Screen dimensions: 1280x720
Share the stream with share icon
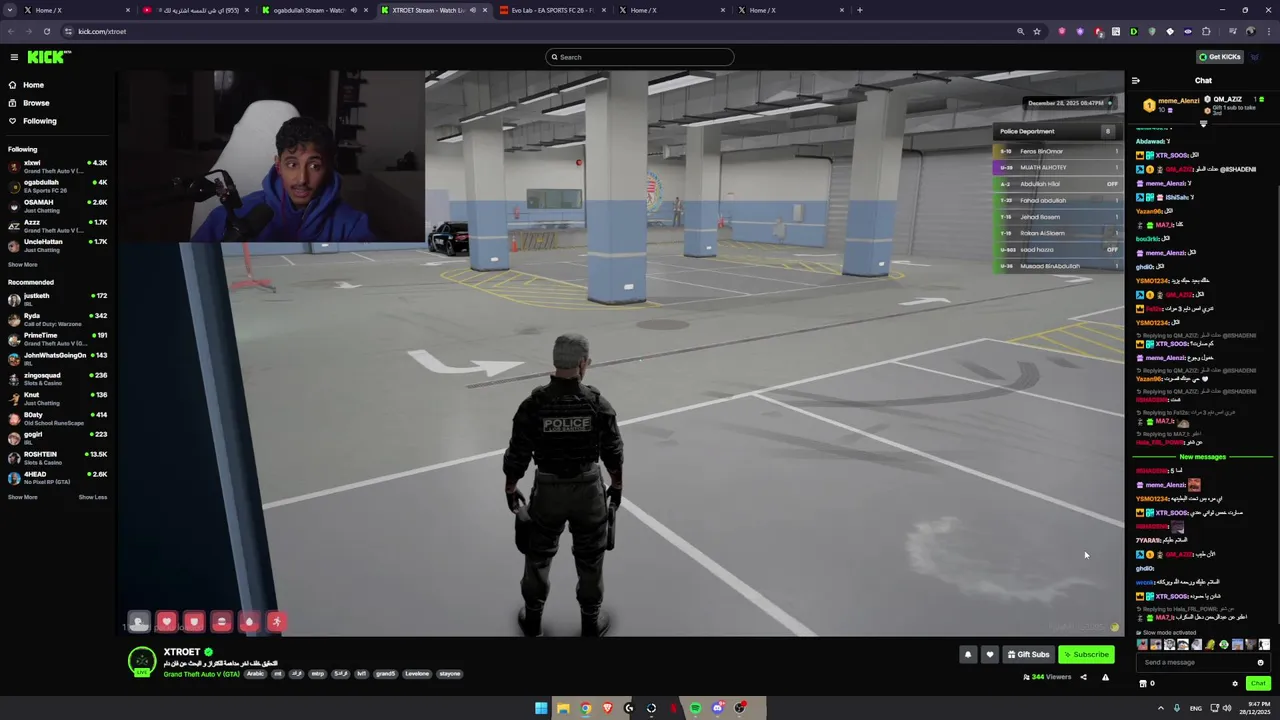coord(1083,677)
